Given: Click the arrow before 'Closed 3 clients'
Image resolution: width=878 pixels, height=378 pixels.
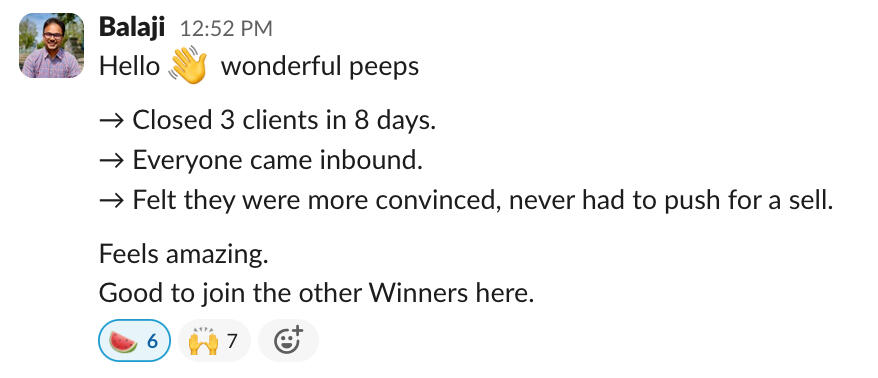Looking at the screenshot, I should click(111, 122).
